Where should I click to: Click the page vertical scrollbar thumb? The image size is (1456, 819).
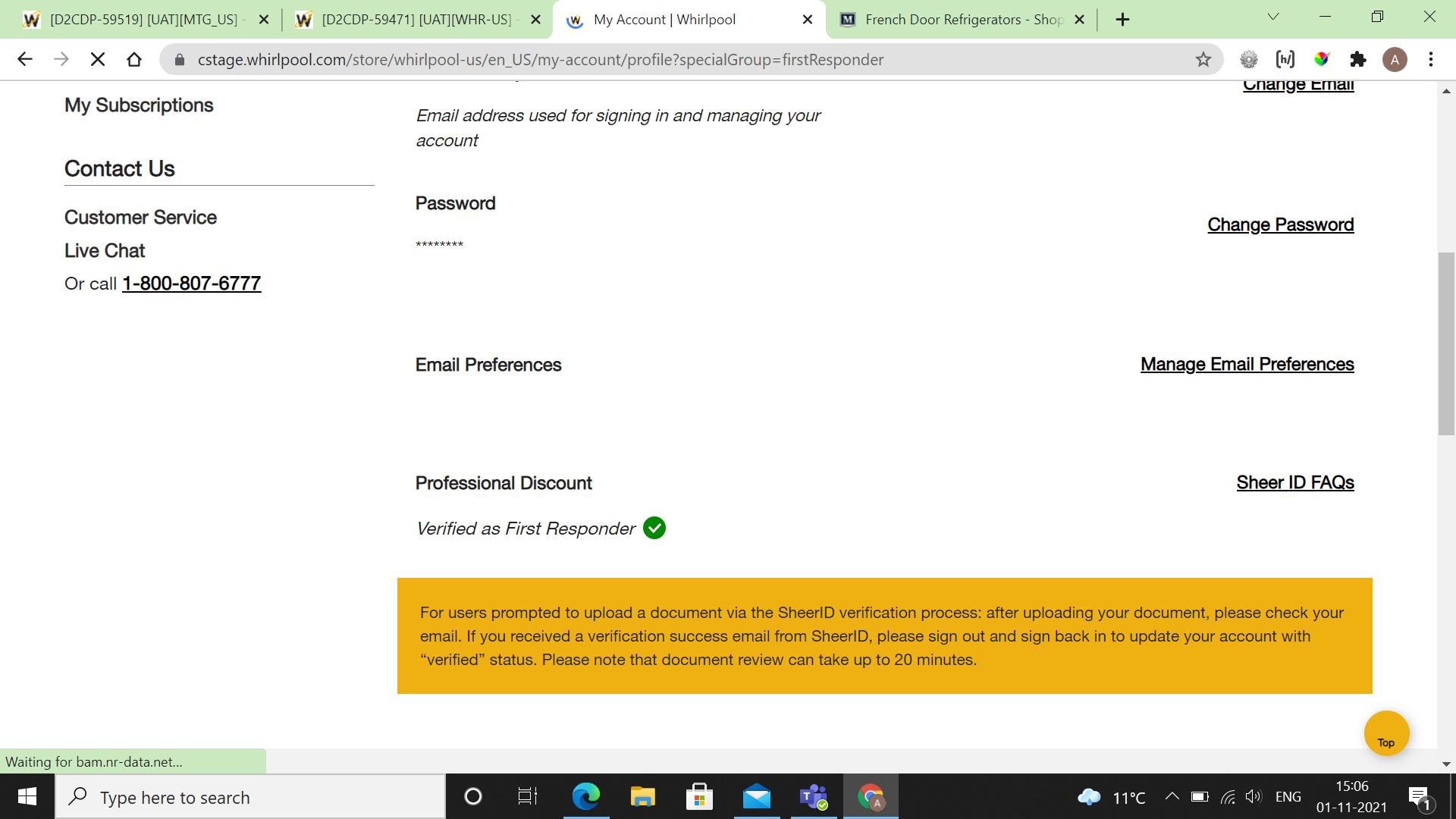tap(1446, 344)
